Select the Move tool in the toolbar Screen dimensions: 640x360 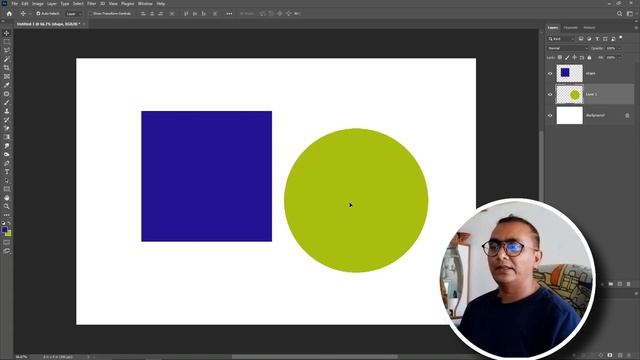pyautogui.click(x=7, y=33)
